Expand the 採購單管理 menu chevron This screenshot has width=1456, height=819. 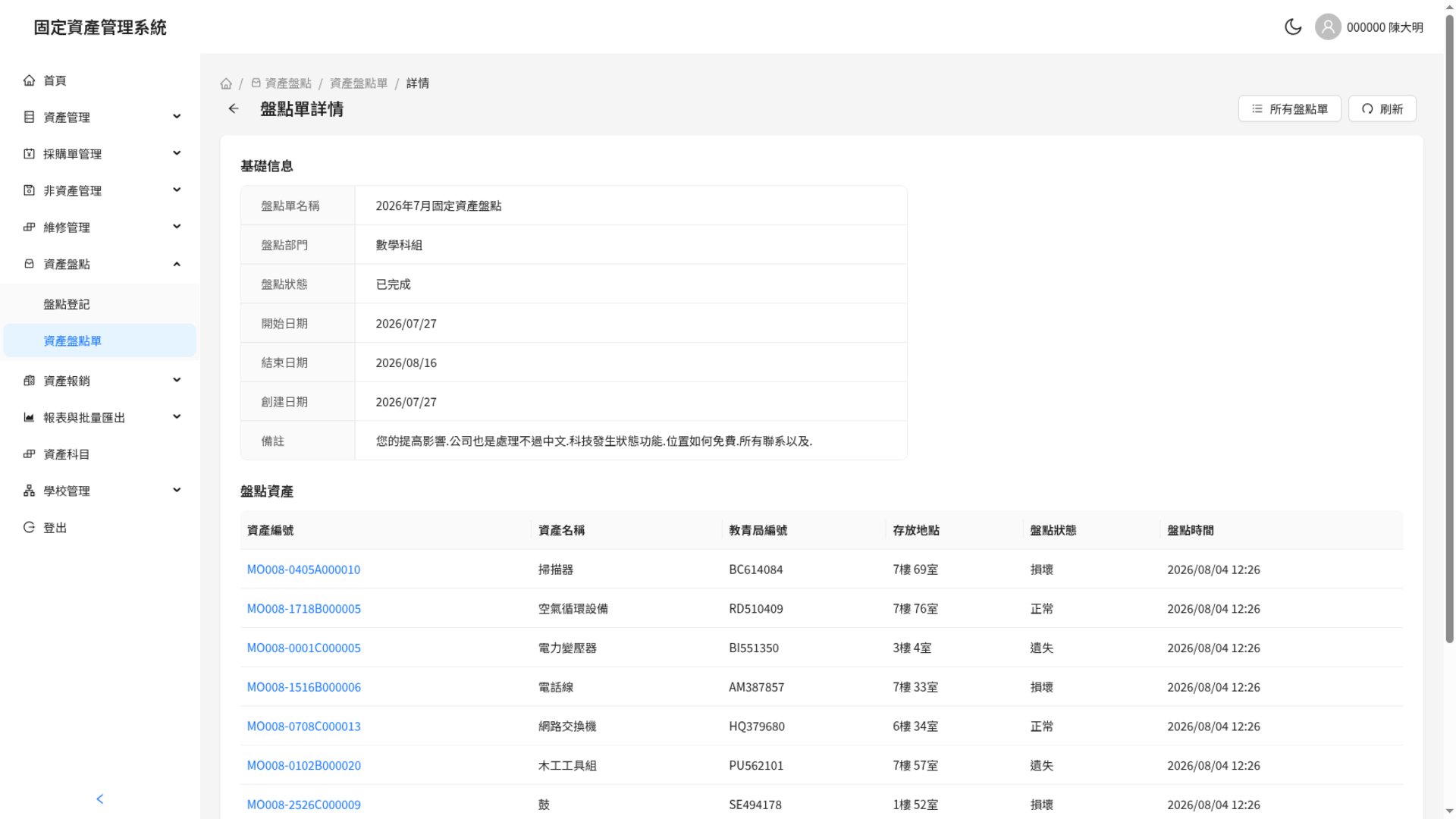point(177,154)
